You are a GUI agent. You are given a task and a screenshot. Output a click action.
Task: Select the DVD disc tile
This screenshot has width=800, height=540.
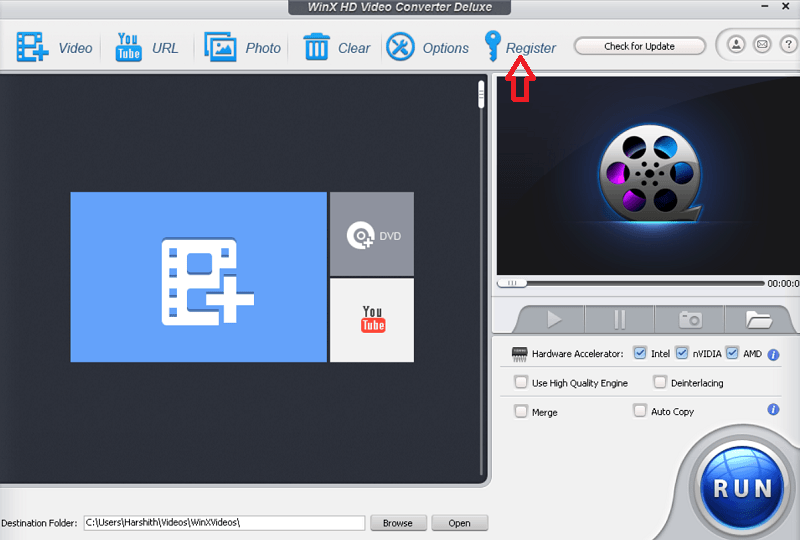371,235
